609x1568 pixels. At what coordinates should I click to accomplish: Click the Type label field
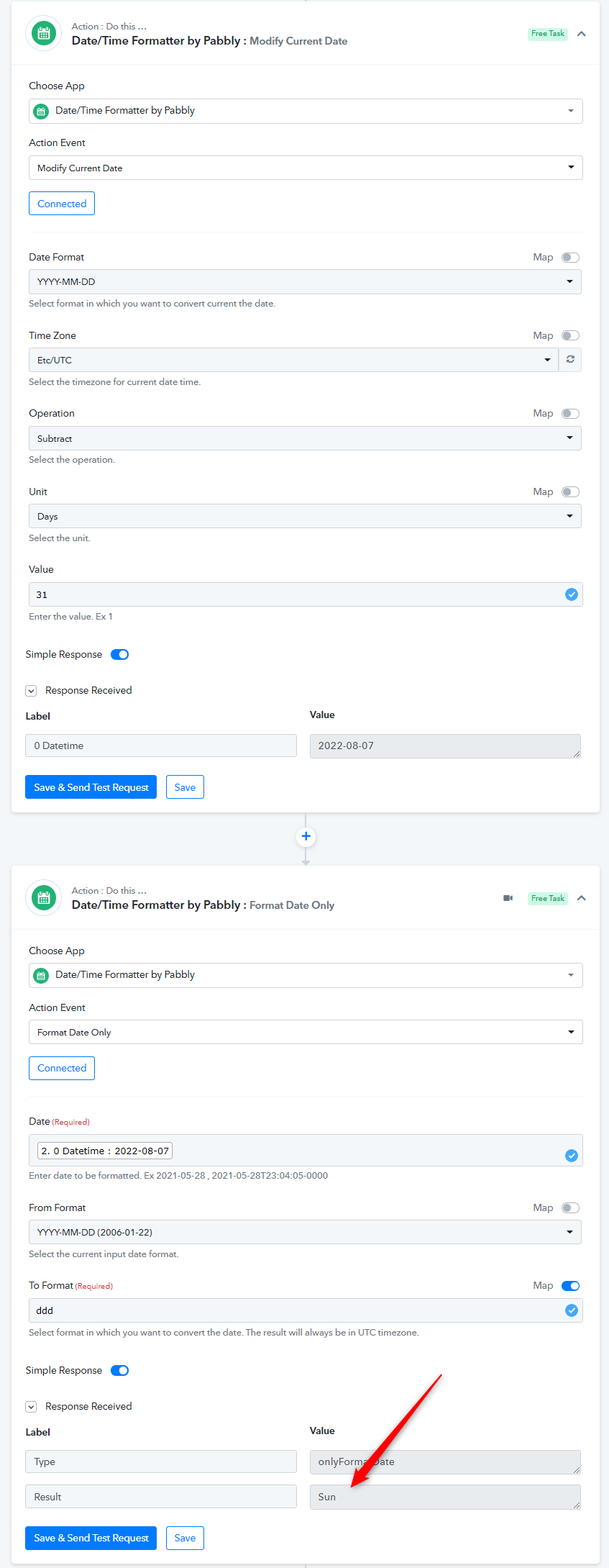coord(161,1461)
